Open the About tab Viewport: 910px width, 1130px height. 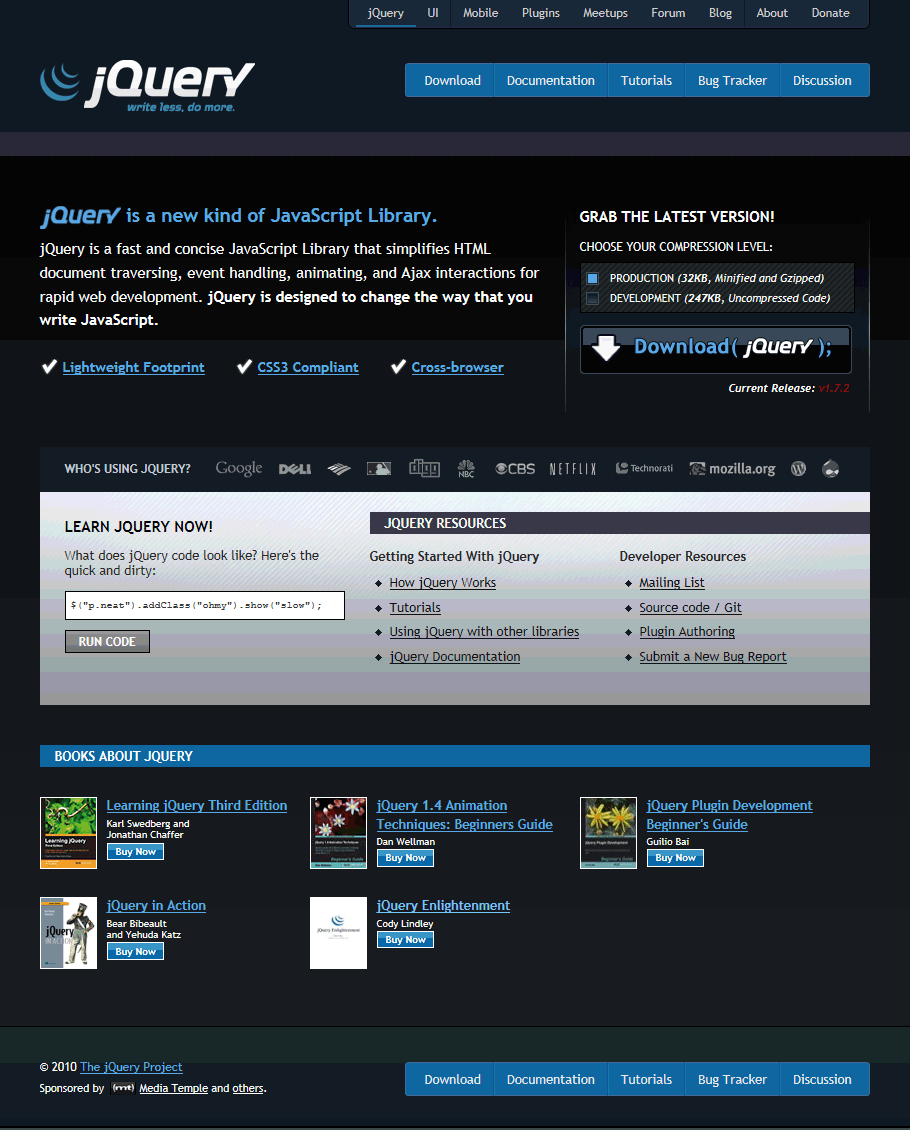(x=772, y=13)
